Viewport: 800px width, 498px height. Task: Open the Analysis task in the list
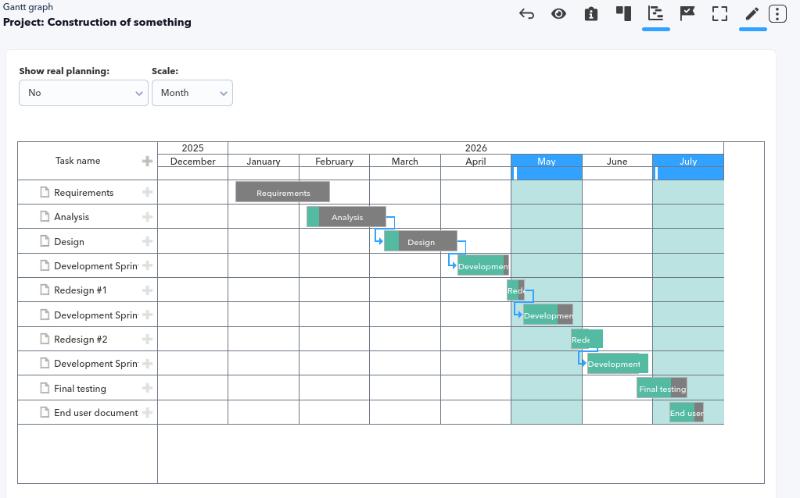point(71,217)
